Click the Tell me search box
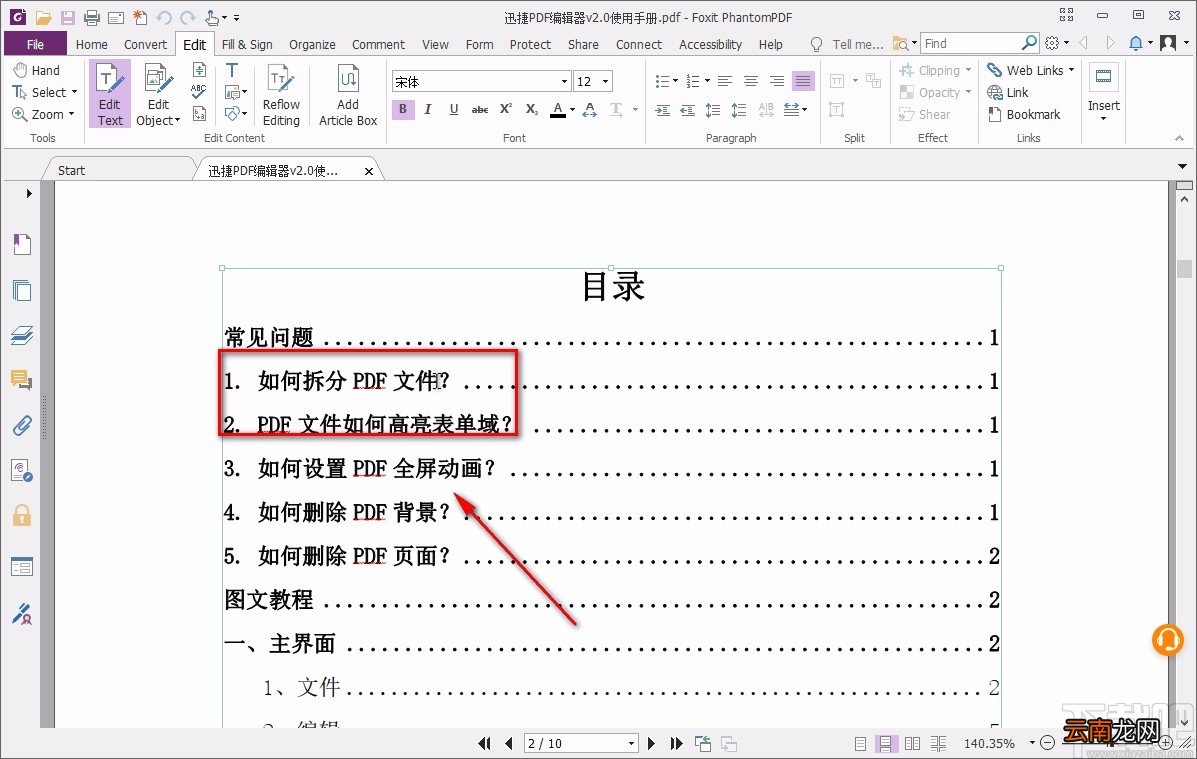 pyautogui.click(x=847, y=44)
